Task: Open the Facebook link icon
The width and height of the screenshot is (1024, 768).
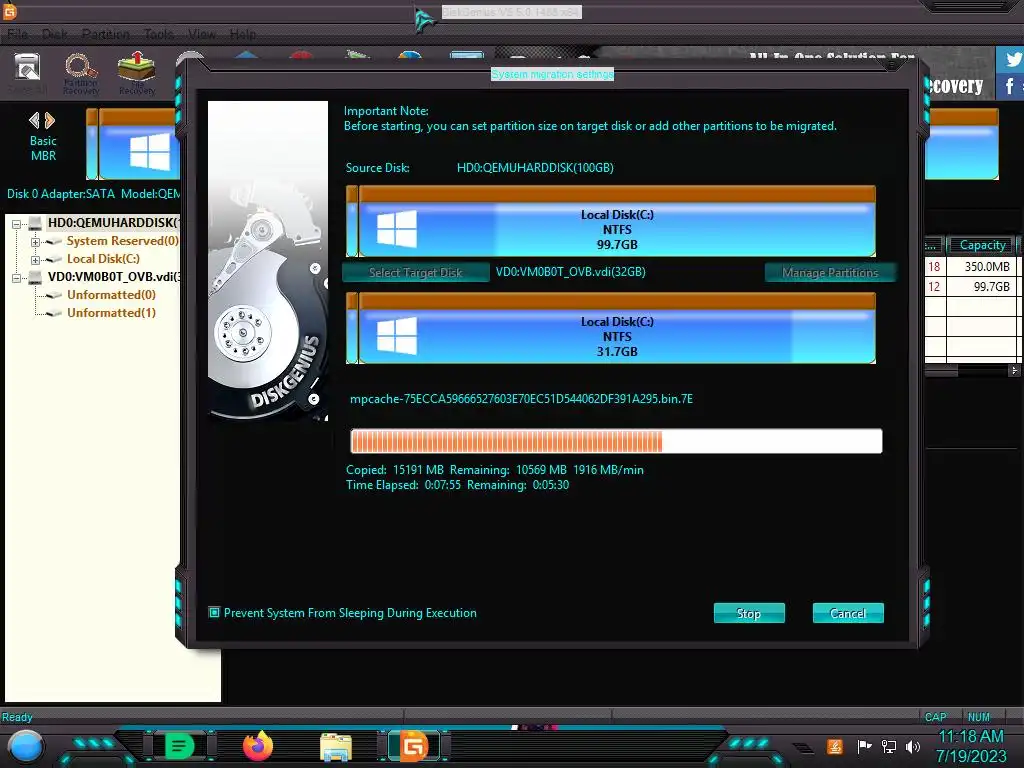Action: click(x=1011, y=86)
